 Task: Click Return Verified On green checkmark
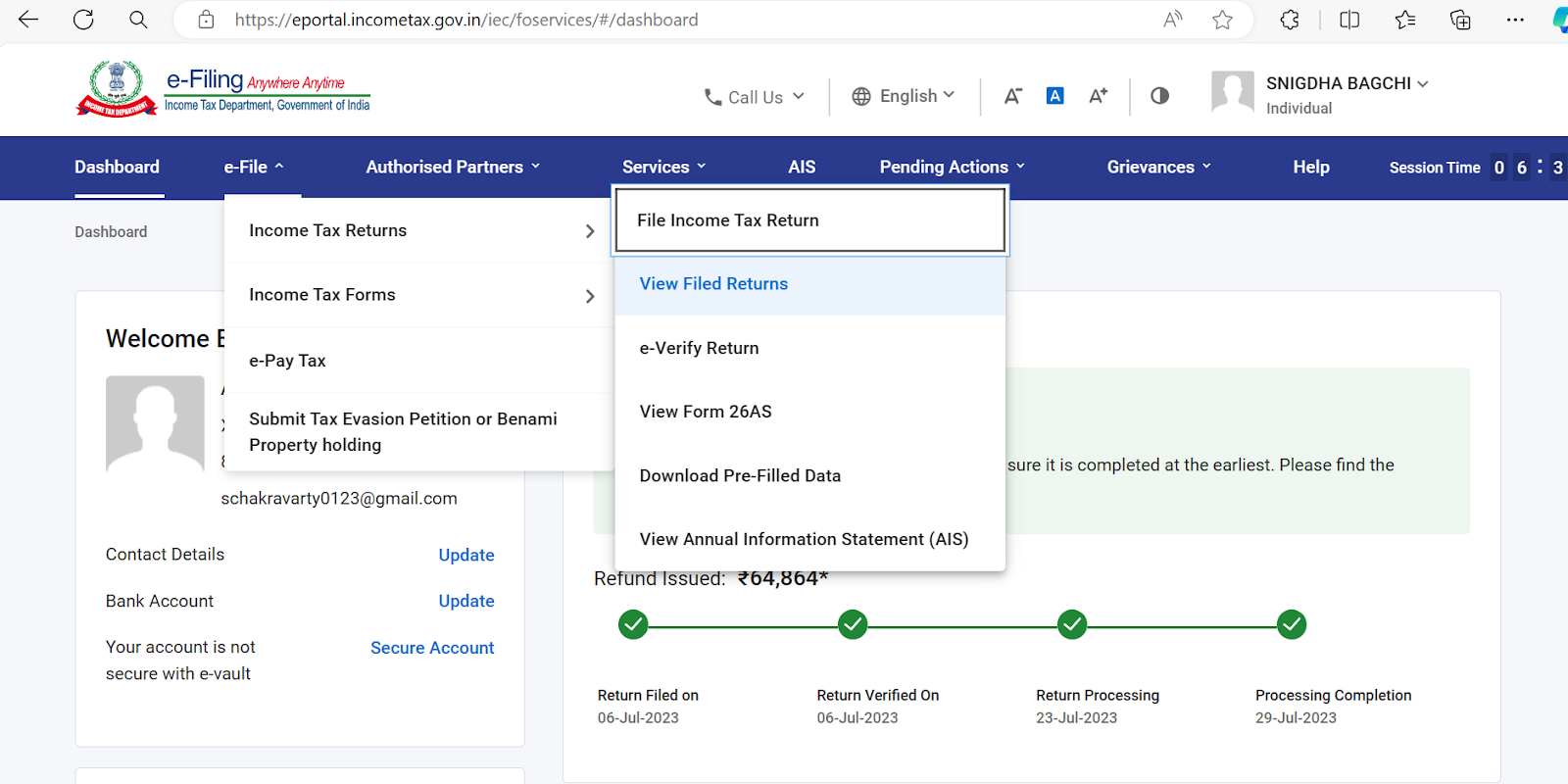click(853, 624)
